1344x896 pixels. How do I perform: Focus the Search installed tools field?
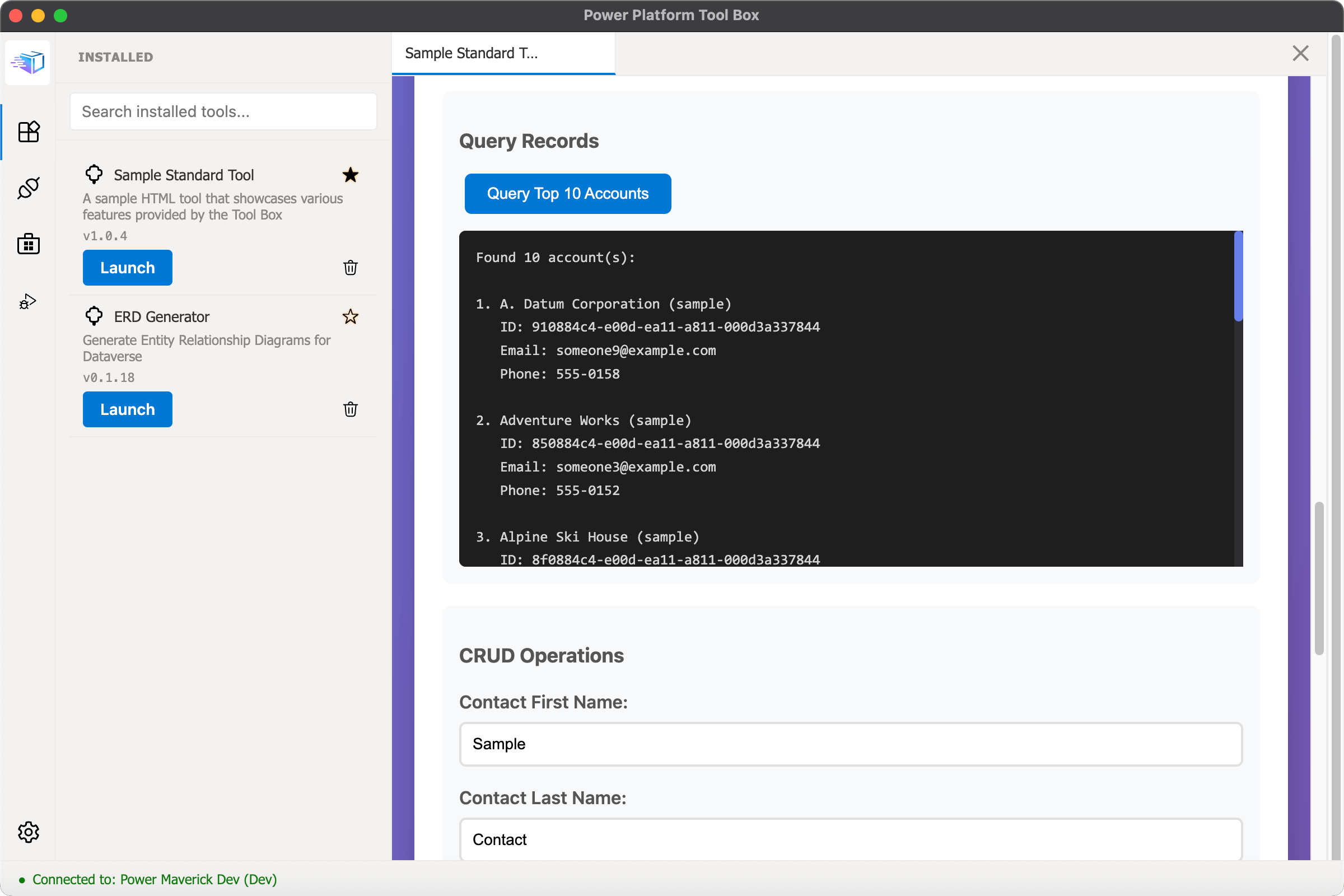coord(223,111)
